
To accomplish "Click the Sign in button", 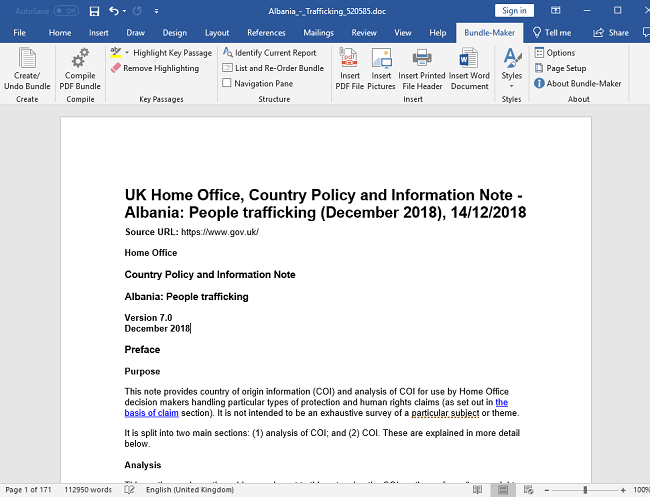I will click(x=514, y=11).
